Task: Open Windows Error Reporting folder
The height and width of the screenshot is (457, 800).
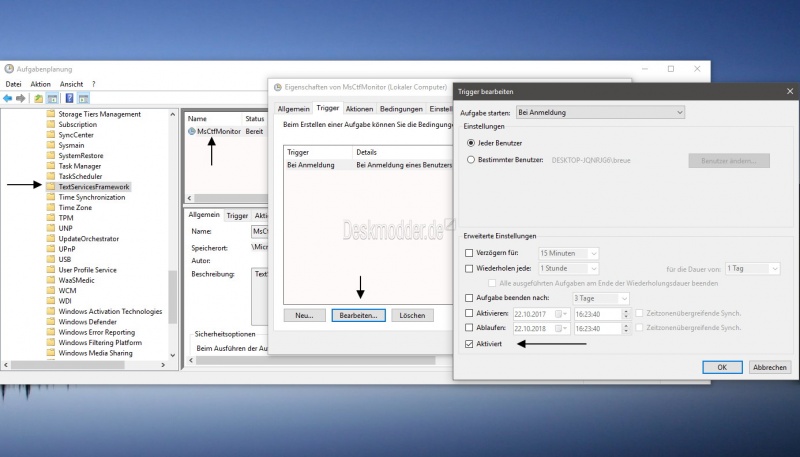Action: [x=97, y=332]
